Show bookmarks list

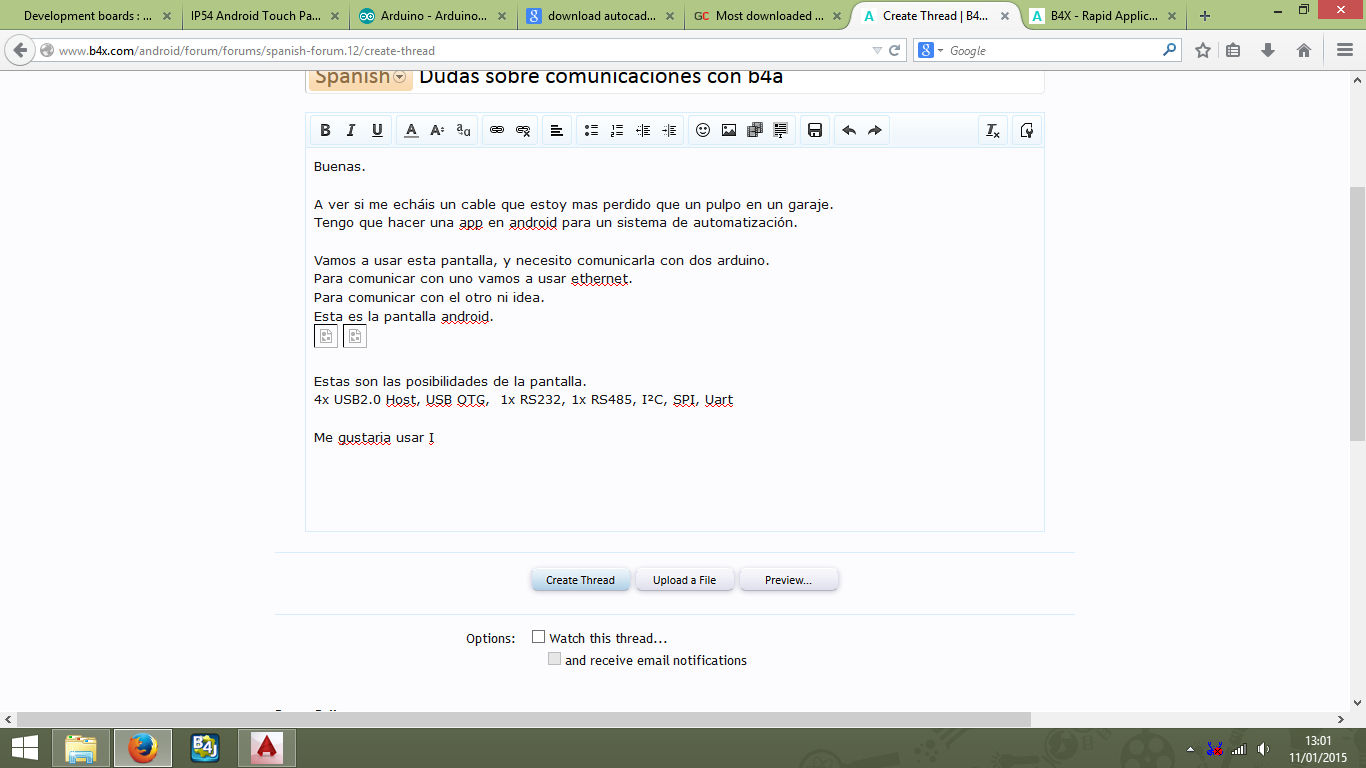coord(1233,50)
